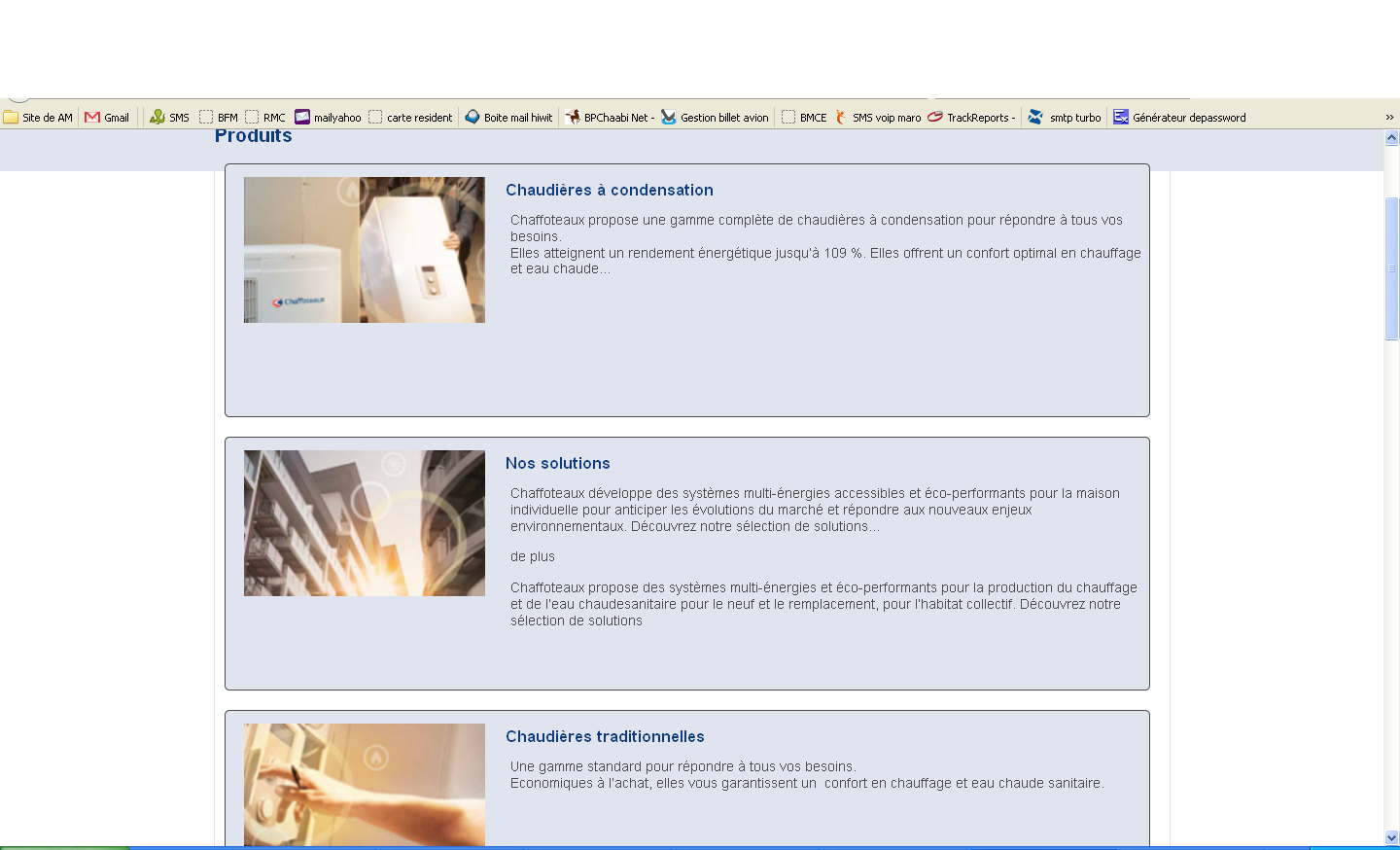Expand the bookmarks bar overflow chevron
1400x850 pixels.
(x=1389, y=118)
